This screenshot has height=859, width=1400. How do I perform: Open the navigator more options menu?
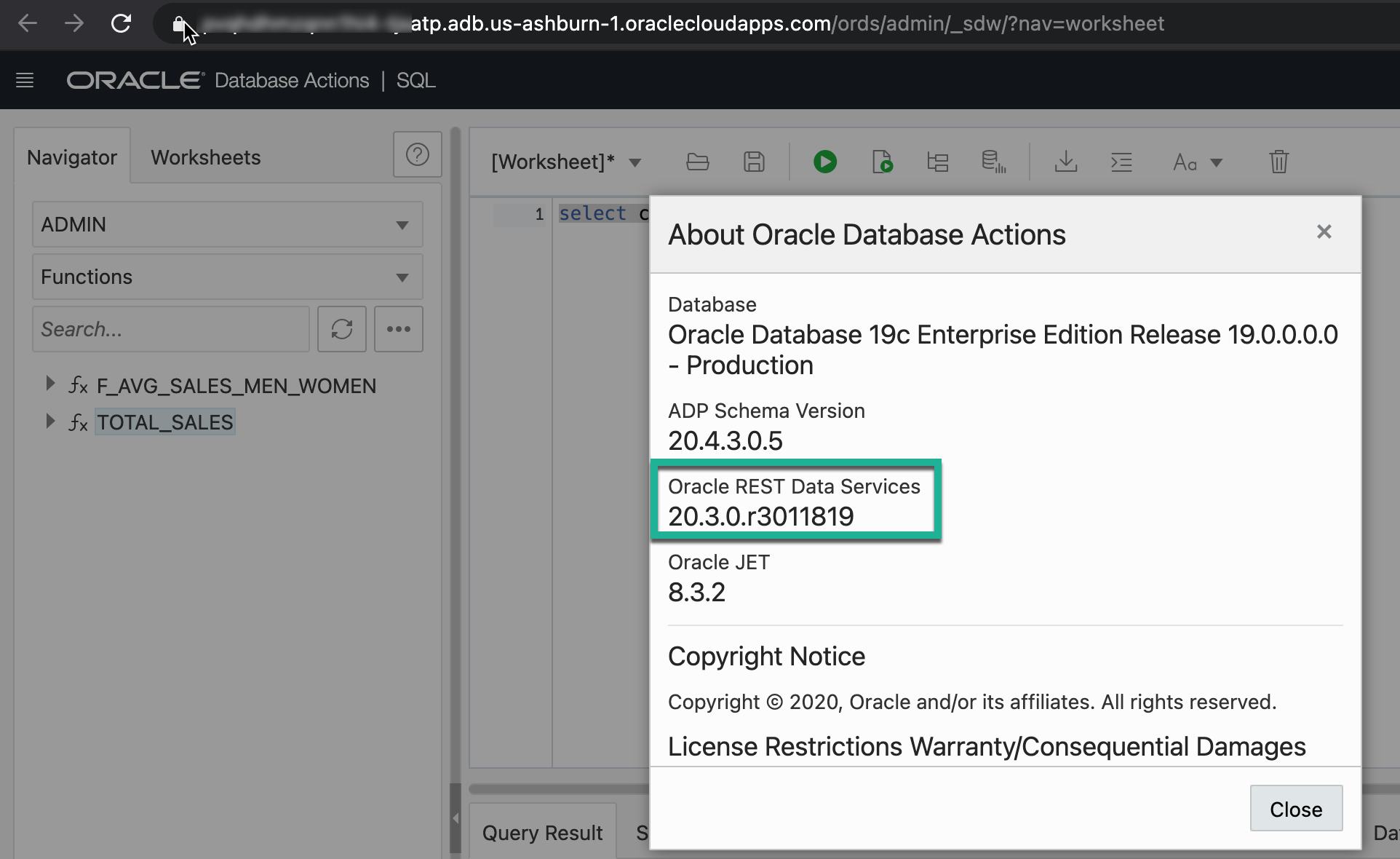399,329
